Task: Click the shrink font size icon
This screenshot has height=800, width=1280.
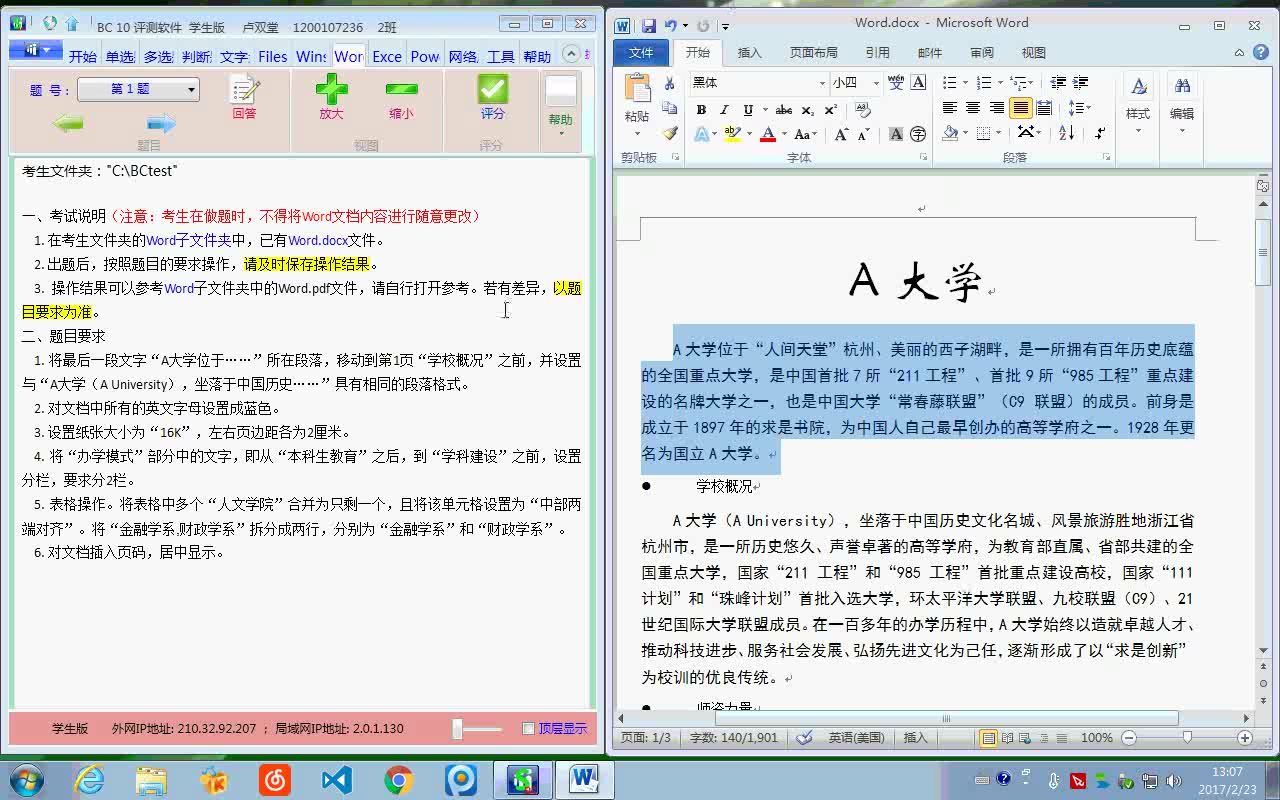Action: (x=865, y=134)
